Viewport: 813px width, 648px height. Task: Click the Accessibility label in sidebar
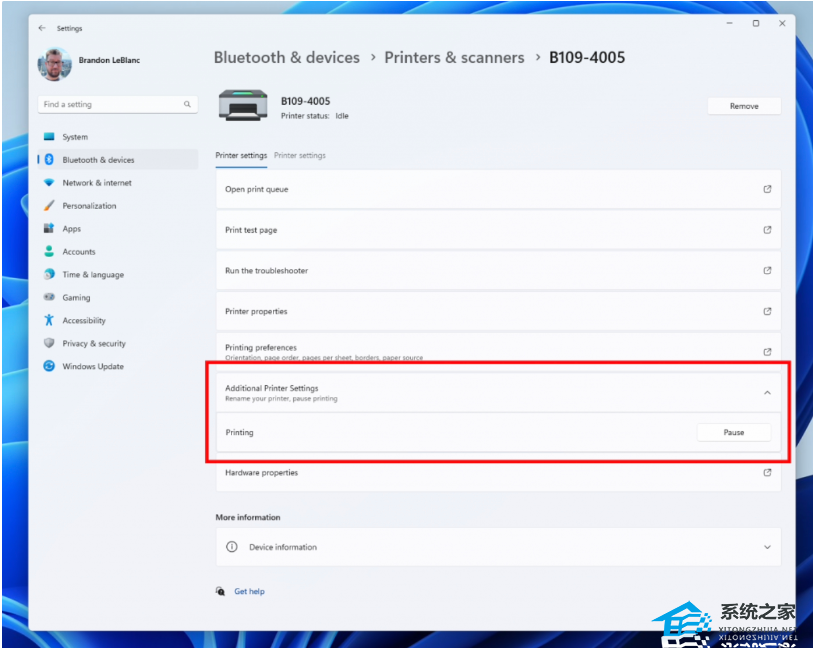coord(84,320)
